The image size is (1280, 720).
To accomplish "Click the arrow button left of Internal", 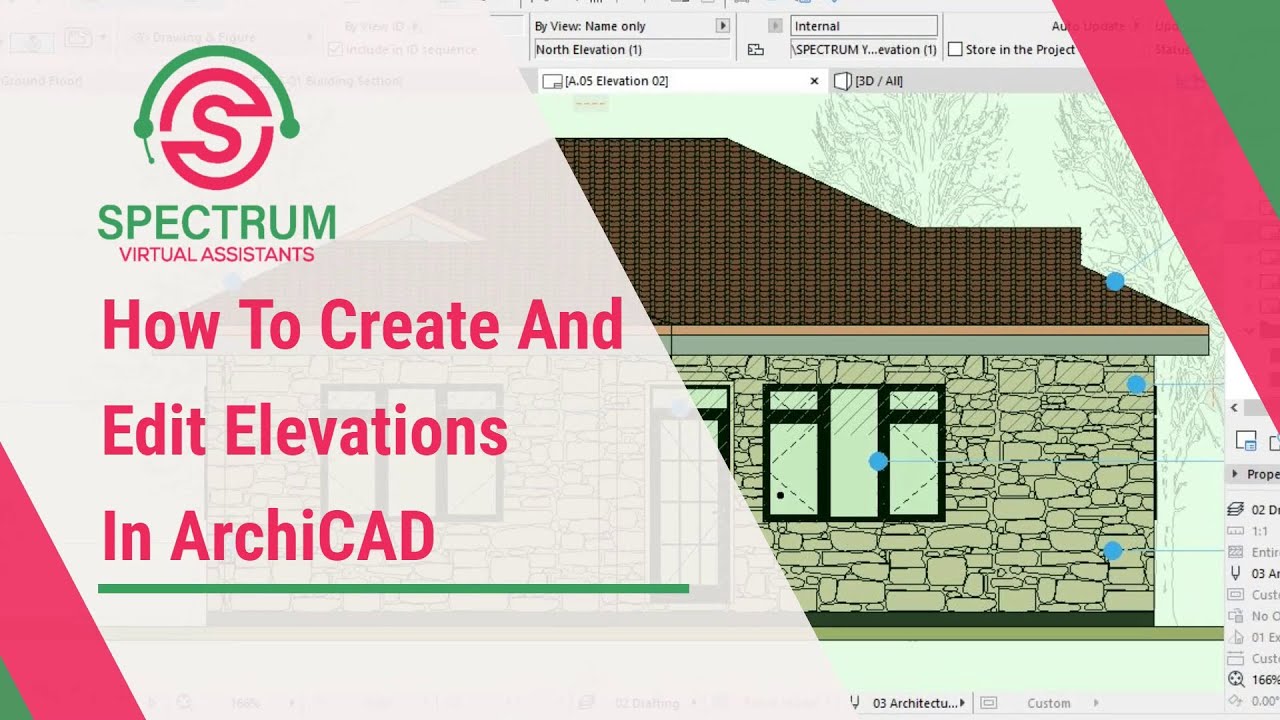I will (775, 26).
